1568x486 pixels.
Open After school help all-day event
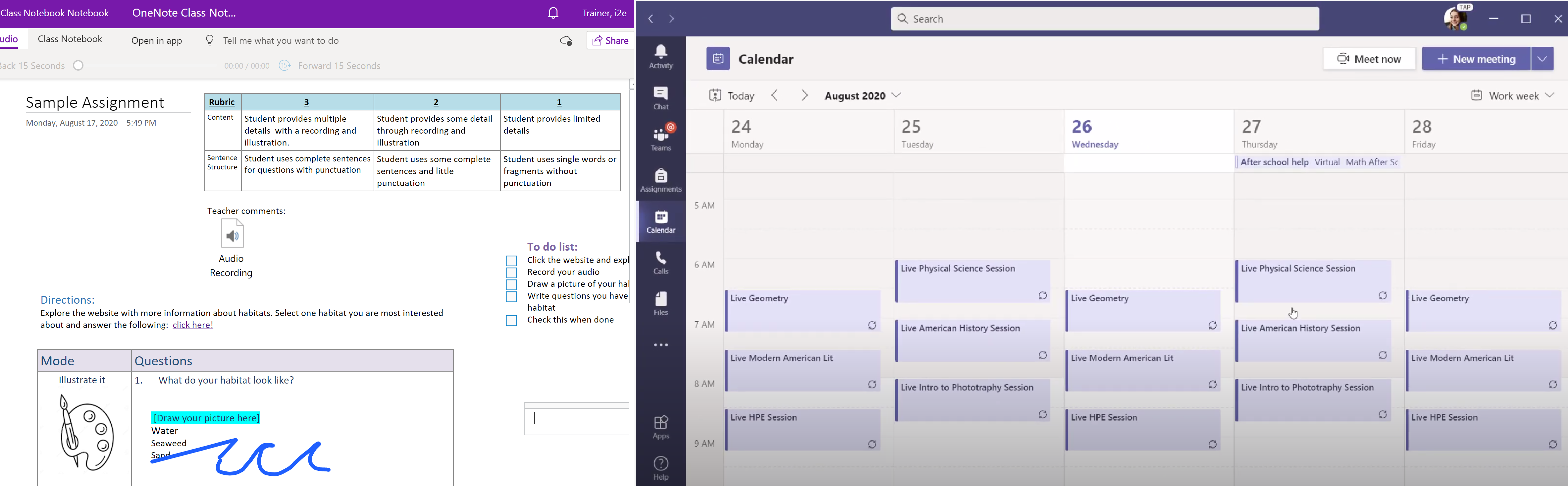click(x=1319, y=162)
